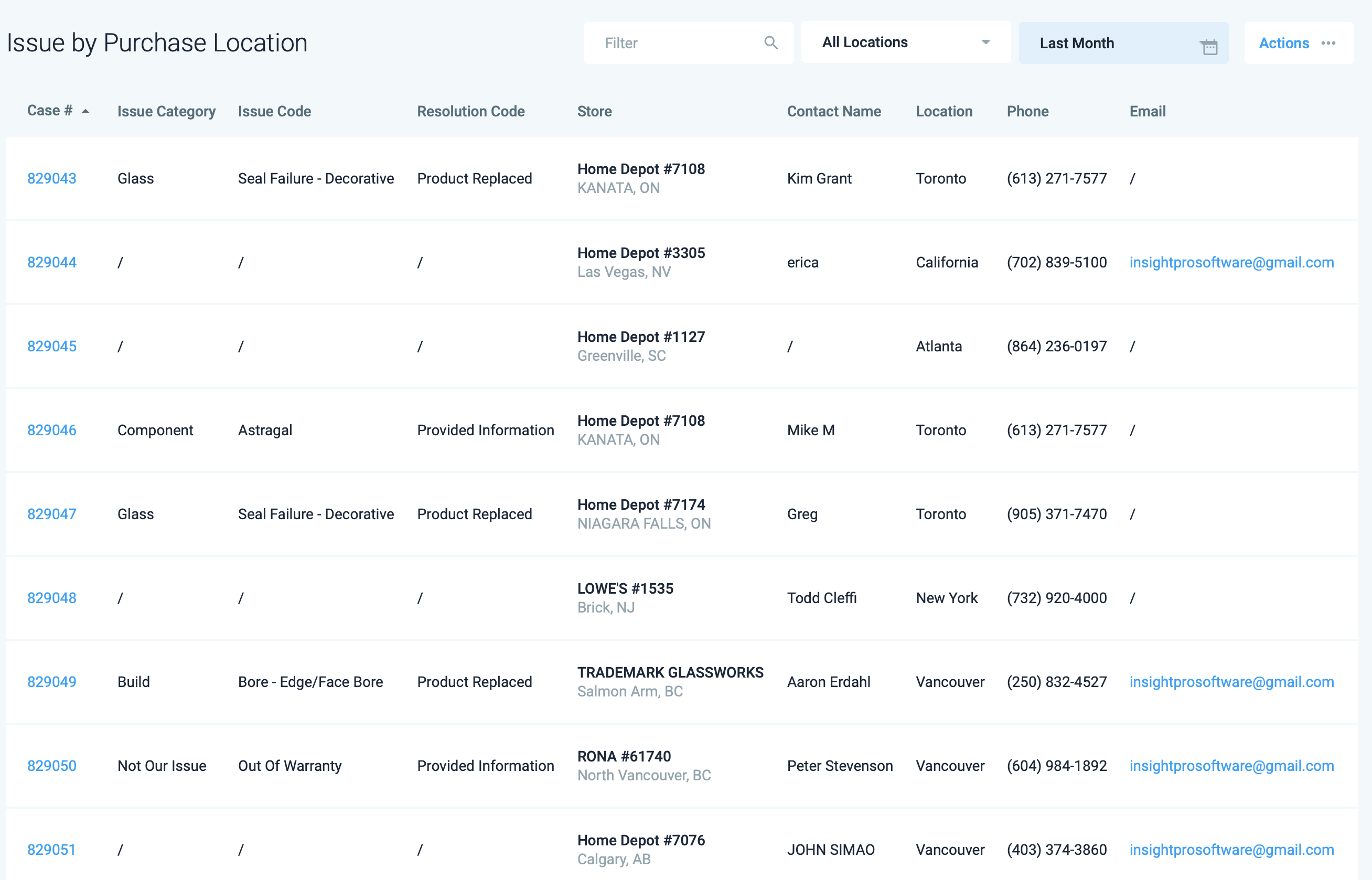Click the Bore - Edge/Face Bore cell

(310, 682)
